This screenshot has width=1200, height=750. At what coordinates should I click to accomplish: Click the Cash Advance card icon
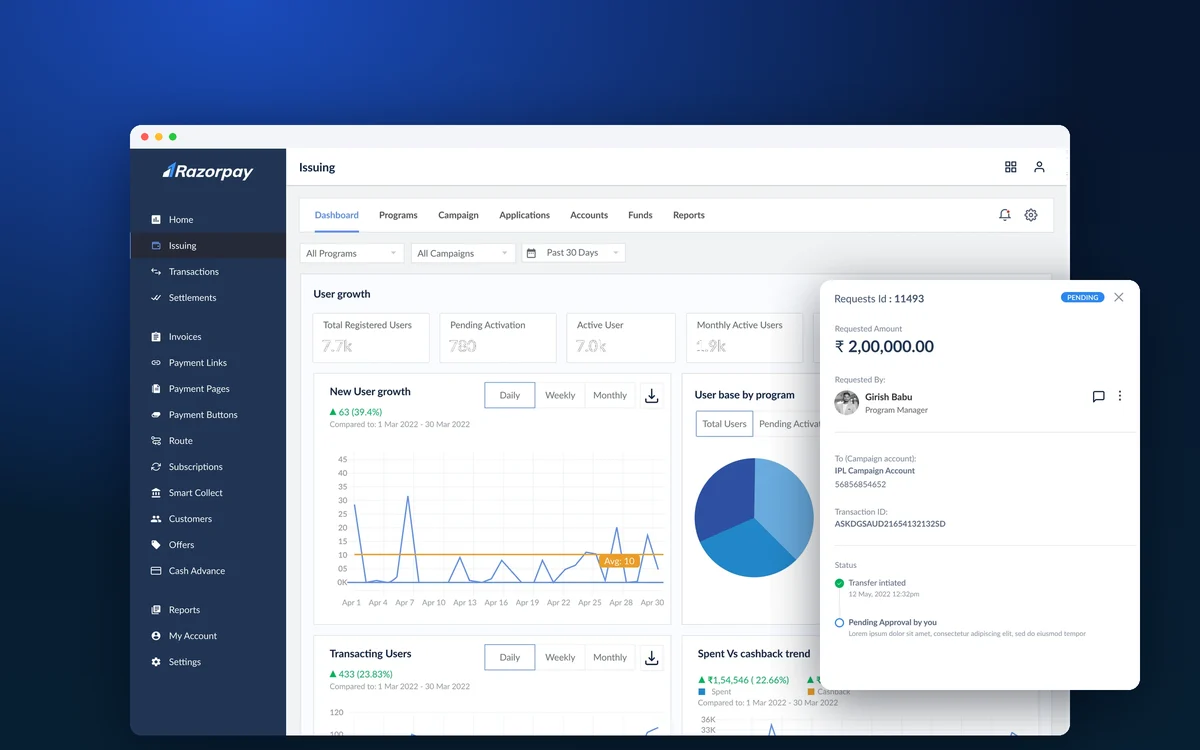(x=156, y=571)
